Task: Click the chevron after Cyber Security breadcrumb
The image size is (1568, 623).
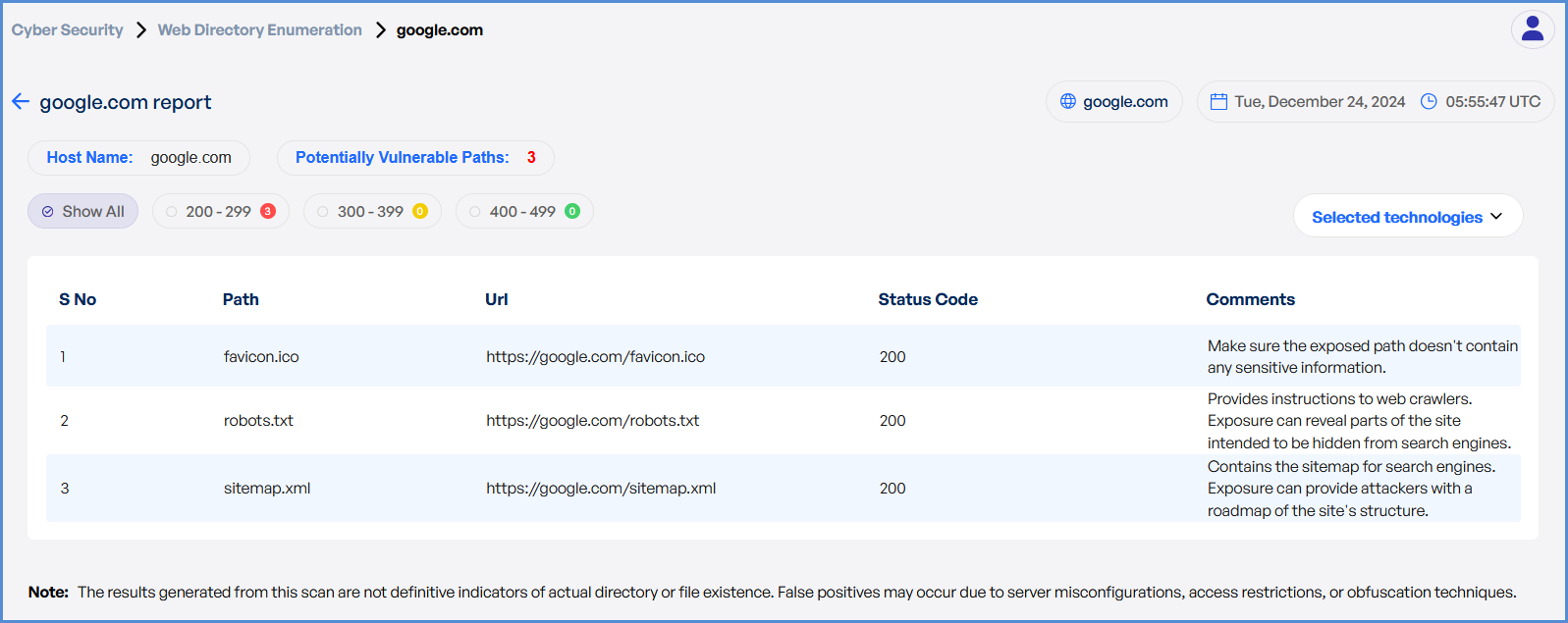Action: pos(140,30)
